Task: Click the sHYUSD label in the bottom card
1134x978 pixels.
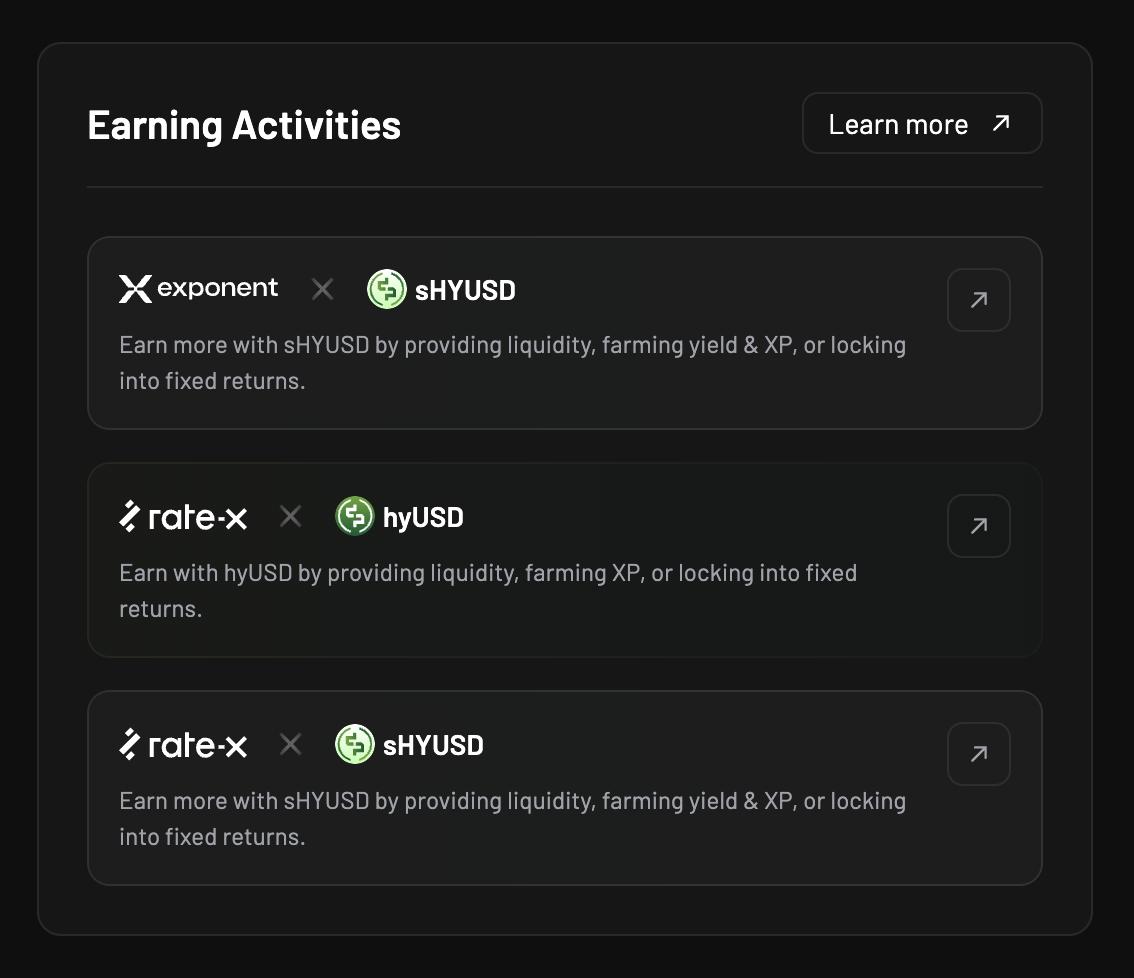Action: point(433,745)
